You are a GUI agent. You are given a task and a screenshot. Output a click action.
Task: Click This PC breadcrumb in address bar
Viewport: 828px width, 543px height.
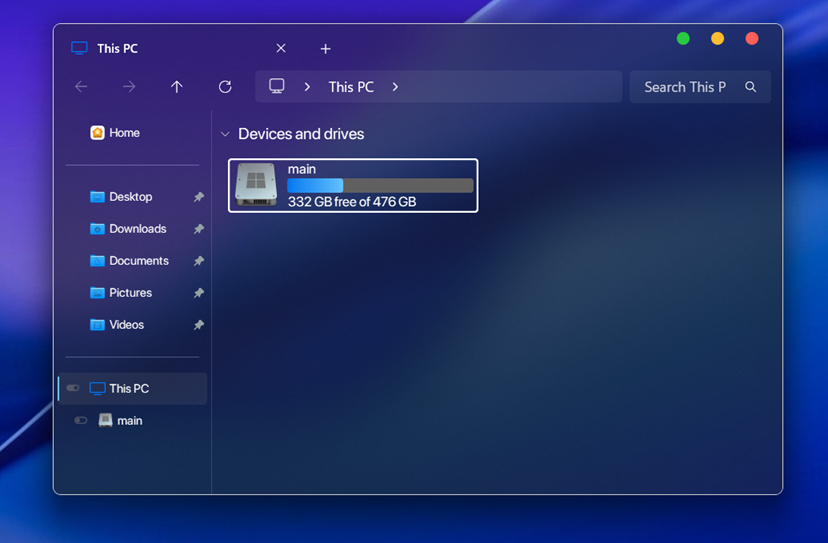coord(351,87)
